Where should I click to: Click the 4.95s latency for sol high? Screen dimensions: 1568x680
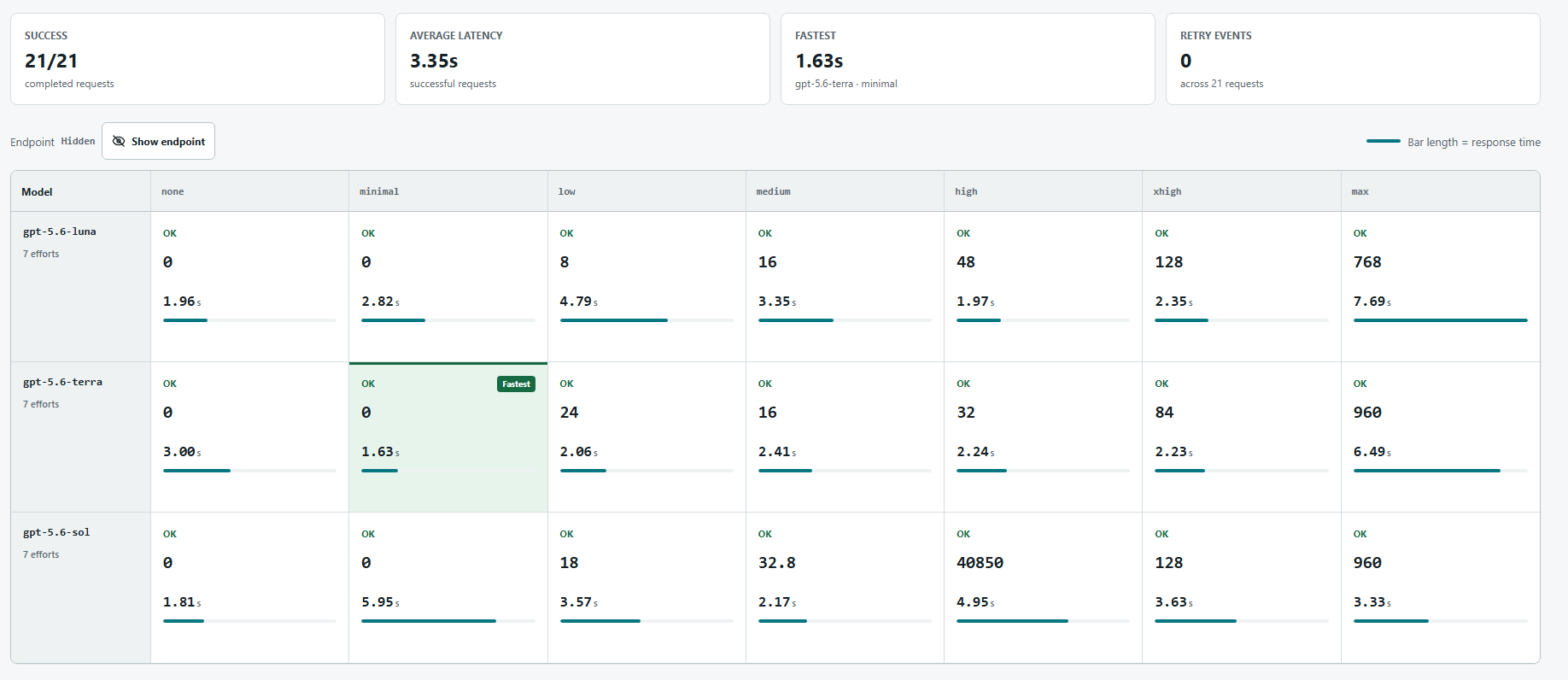coord(975,602)
